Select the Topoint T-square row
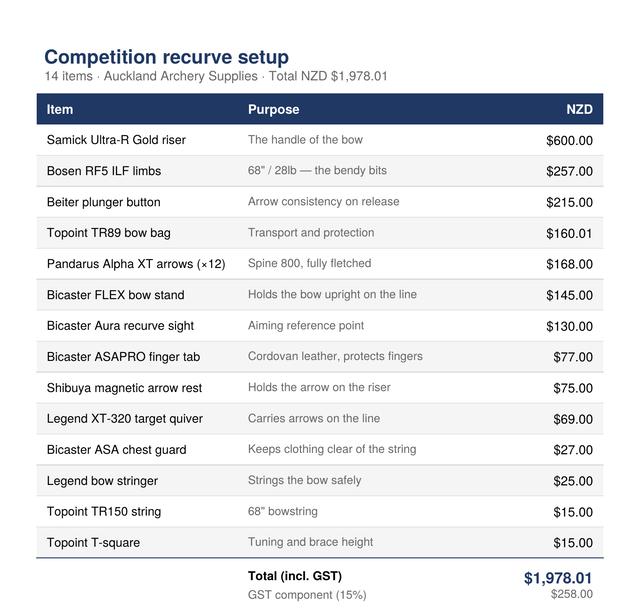The width and height of the screenshot is (640, 615). [320, 543]
